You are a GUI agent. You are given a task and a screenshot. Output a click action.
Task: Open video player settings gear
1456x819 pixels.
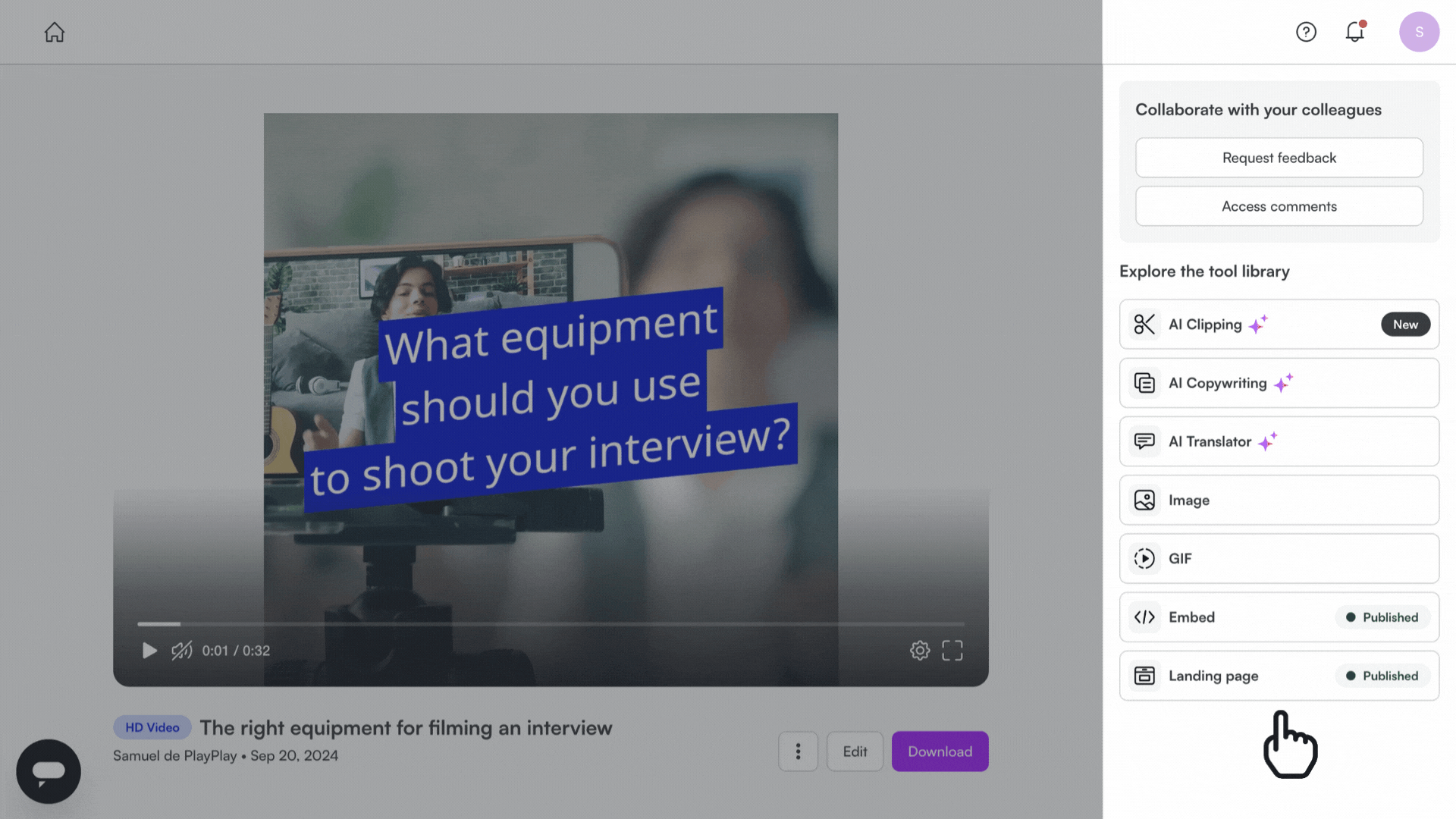(x=920, y=651)
